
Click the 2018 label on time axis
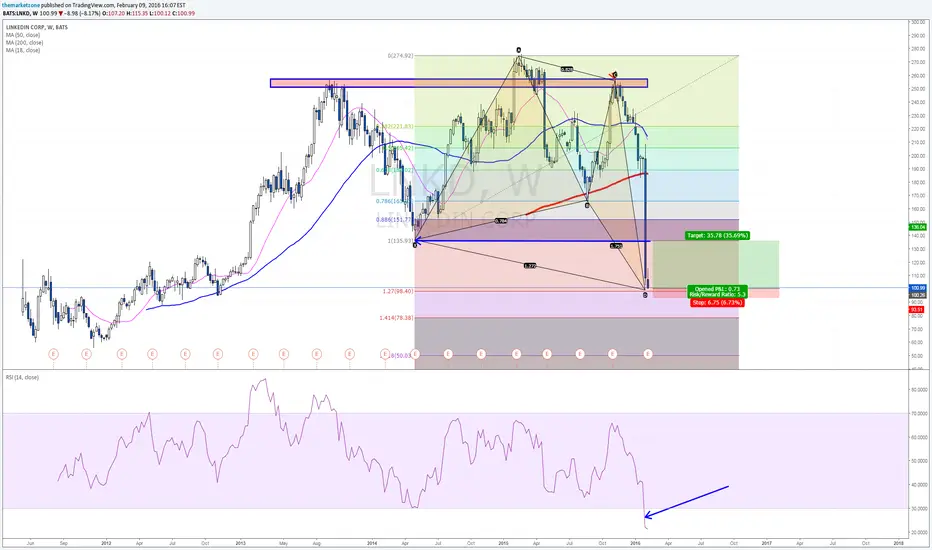(898, 543)
